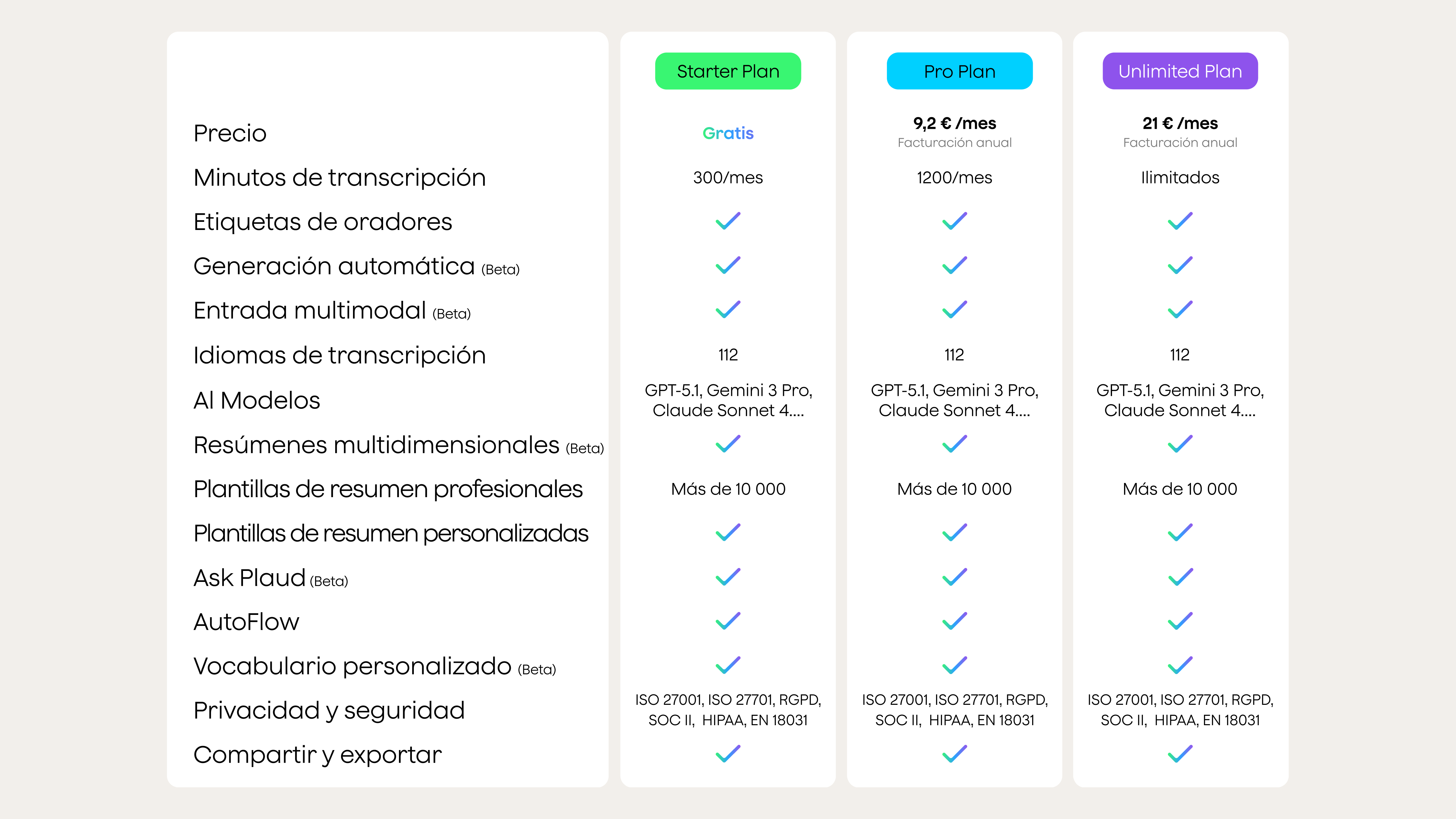
Task: Click Starter Plan's Etiquetas de oradores checkmark
Action: click(x=727, y=221)
